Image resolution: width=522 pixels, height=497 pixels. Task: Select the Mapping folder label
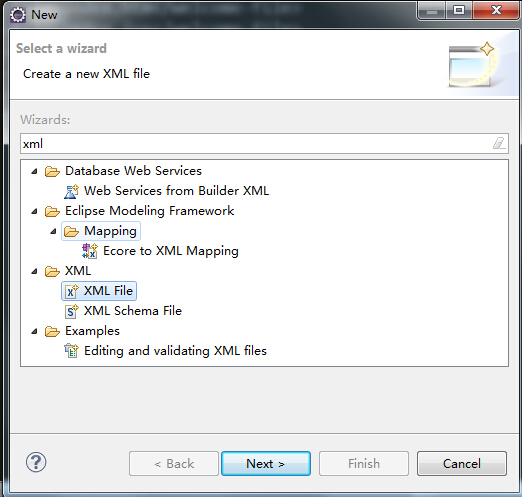click(110, 231)
